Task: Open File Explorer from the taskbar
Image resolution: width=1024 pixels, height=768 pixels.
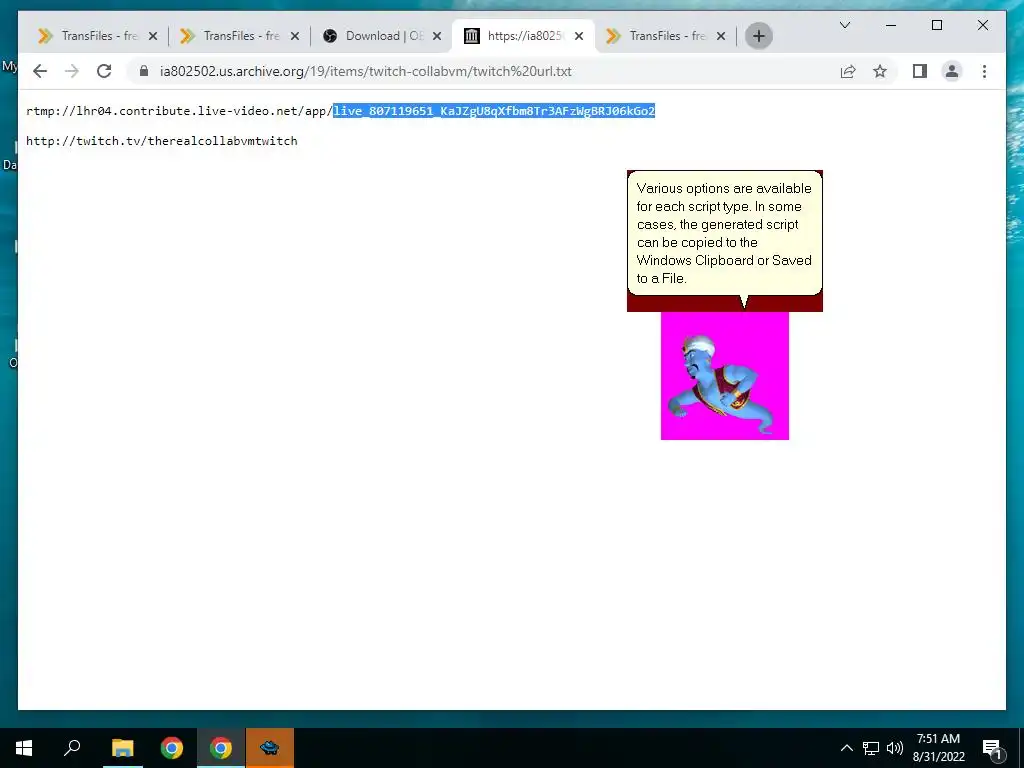Action: 122,748
